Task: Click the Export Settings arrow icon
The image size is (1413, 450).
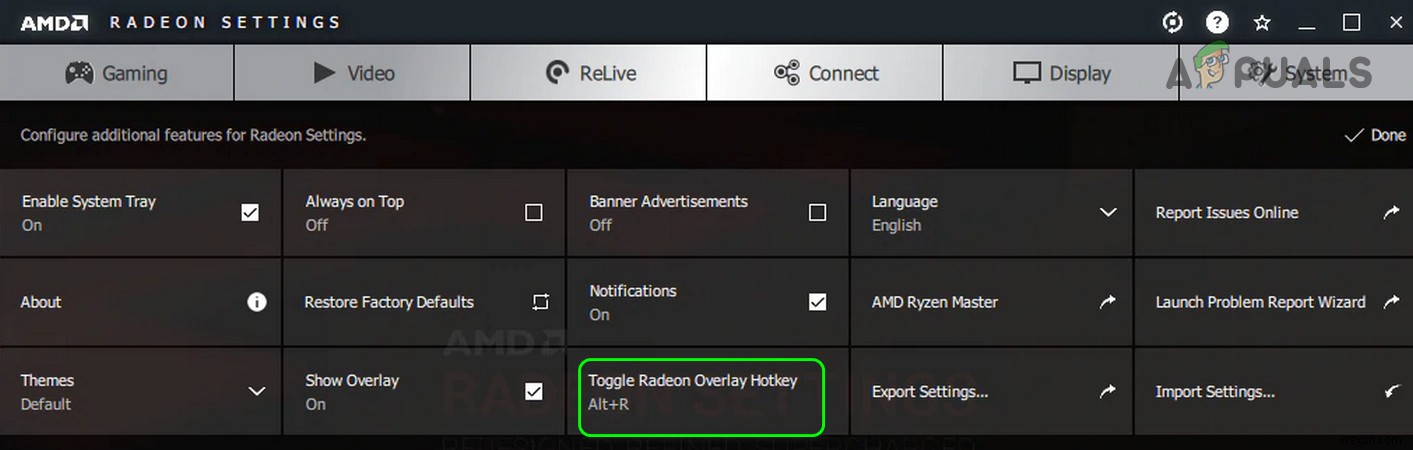Action: 1107,392
